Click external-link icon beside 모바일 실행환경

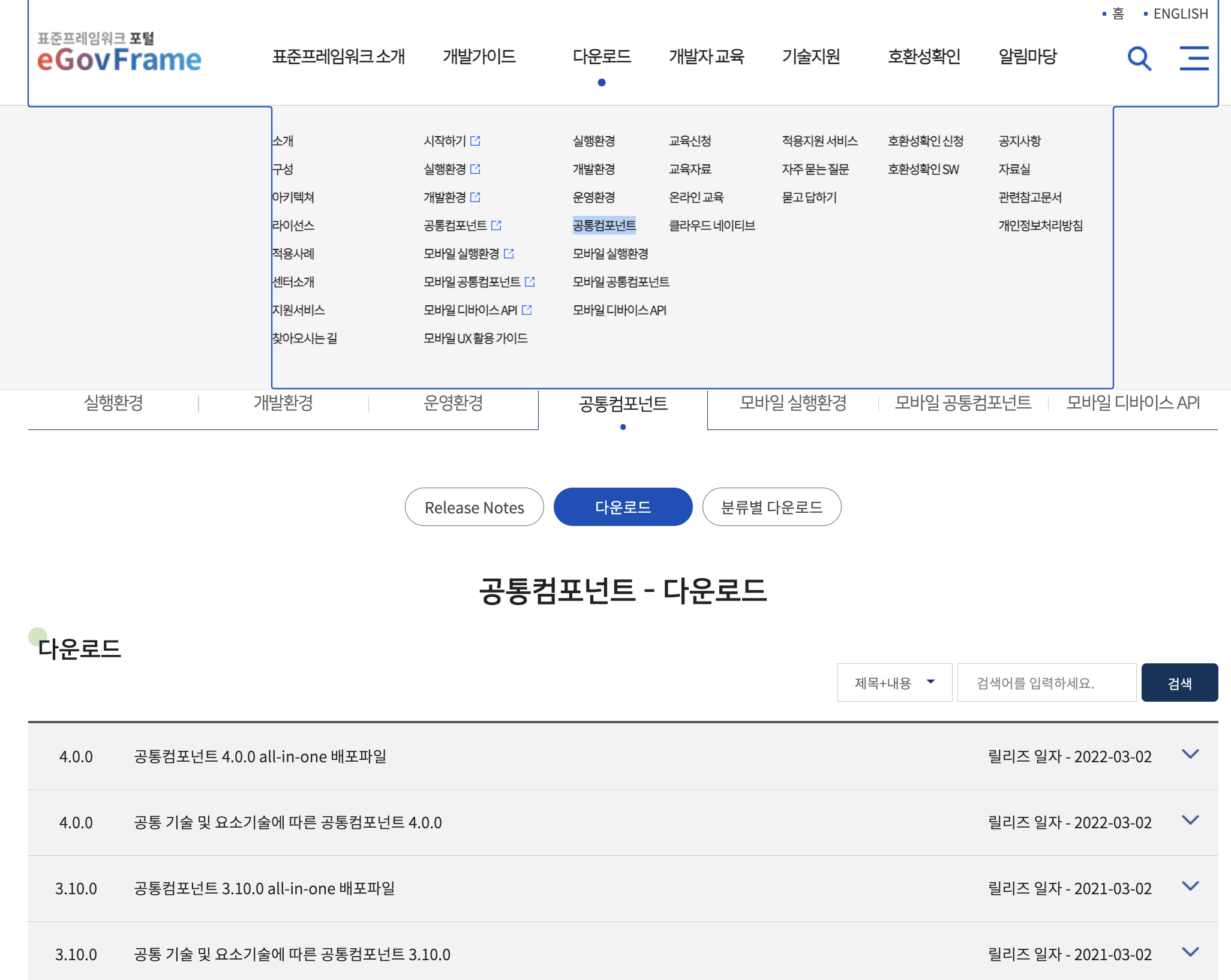(509, 254)
